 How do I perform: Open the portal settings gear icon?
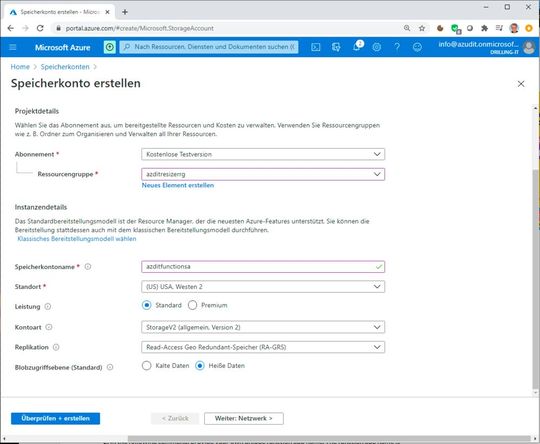[377, 47]
